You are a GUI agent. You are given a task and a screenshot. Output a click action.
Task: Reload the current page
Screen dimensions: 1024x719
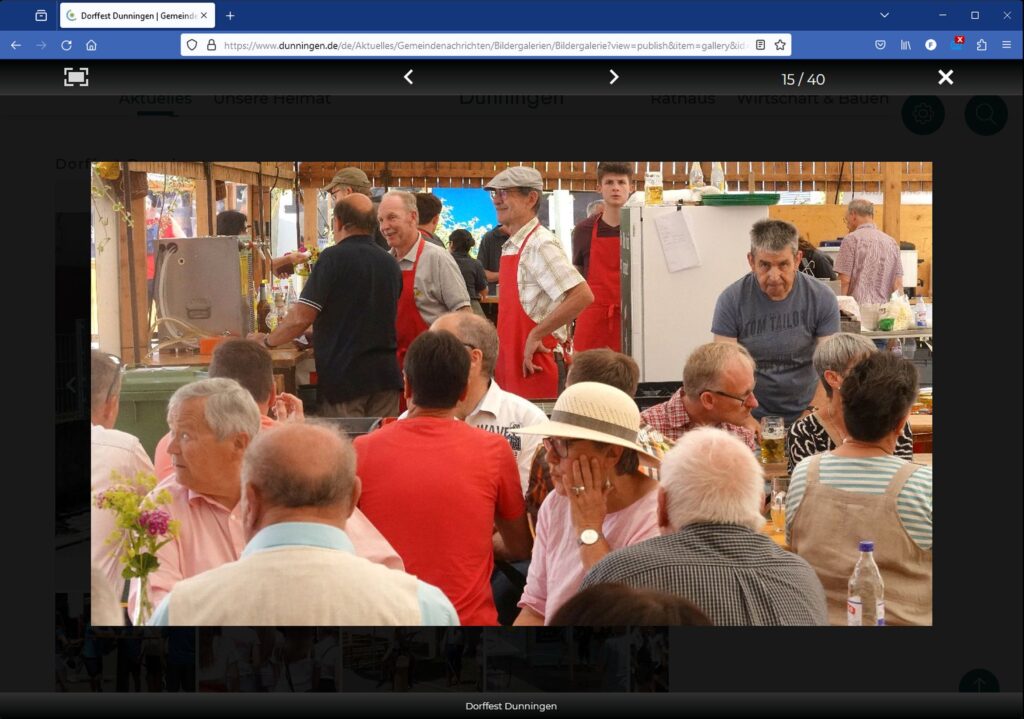[66, 45]
